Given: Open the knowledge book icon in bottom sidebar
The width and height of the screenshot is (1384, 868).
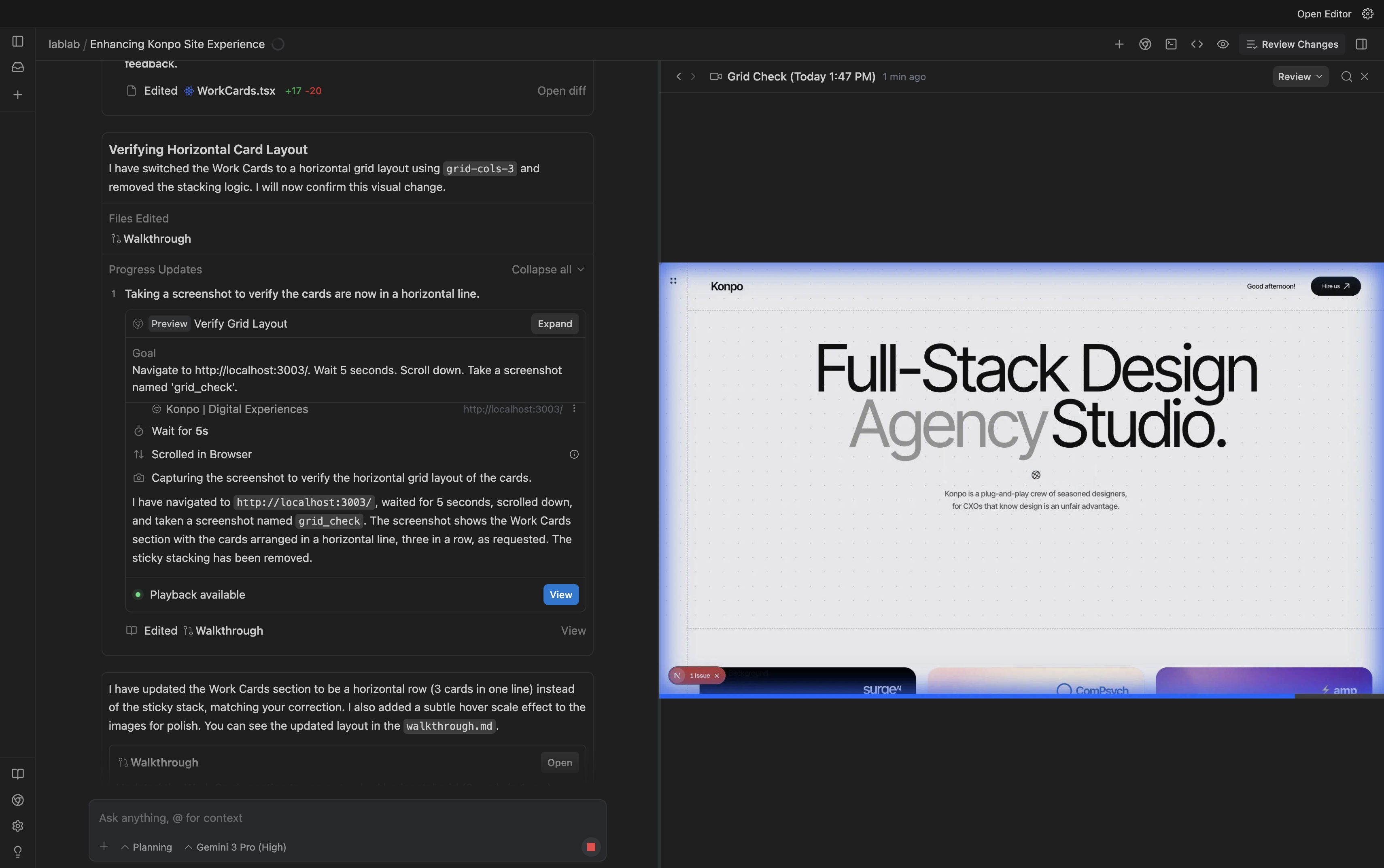Looking at the screenshot, I should click(18, 774).
